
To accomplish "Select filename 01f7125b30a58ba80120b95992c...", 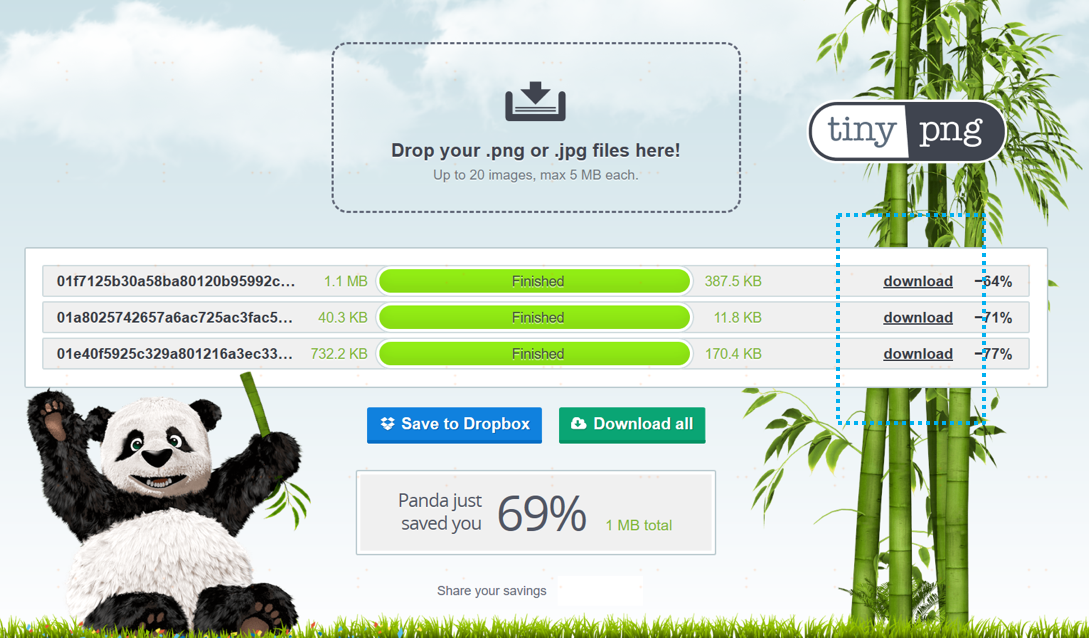I will pyautogui.click(x=176, y=281).
